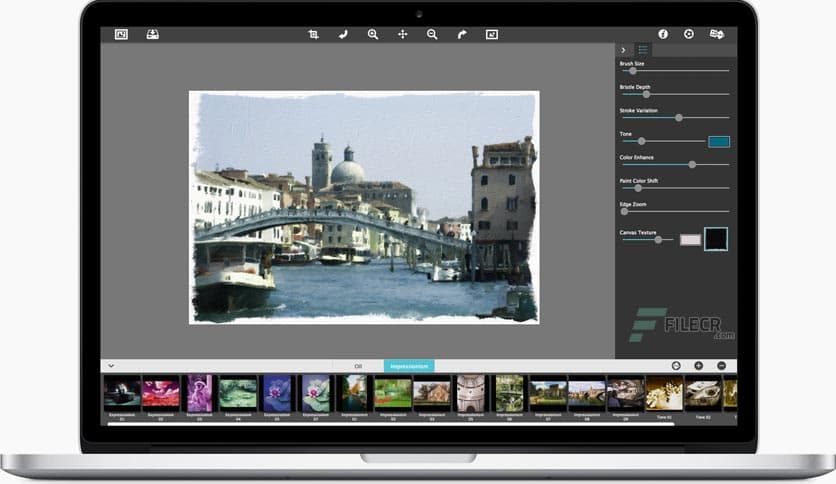The image size is (836, 484).
Task: Open the info icon in toolbar
Action: tap(663, 34)
